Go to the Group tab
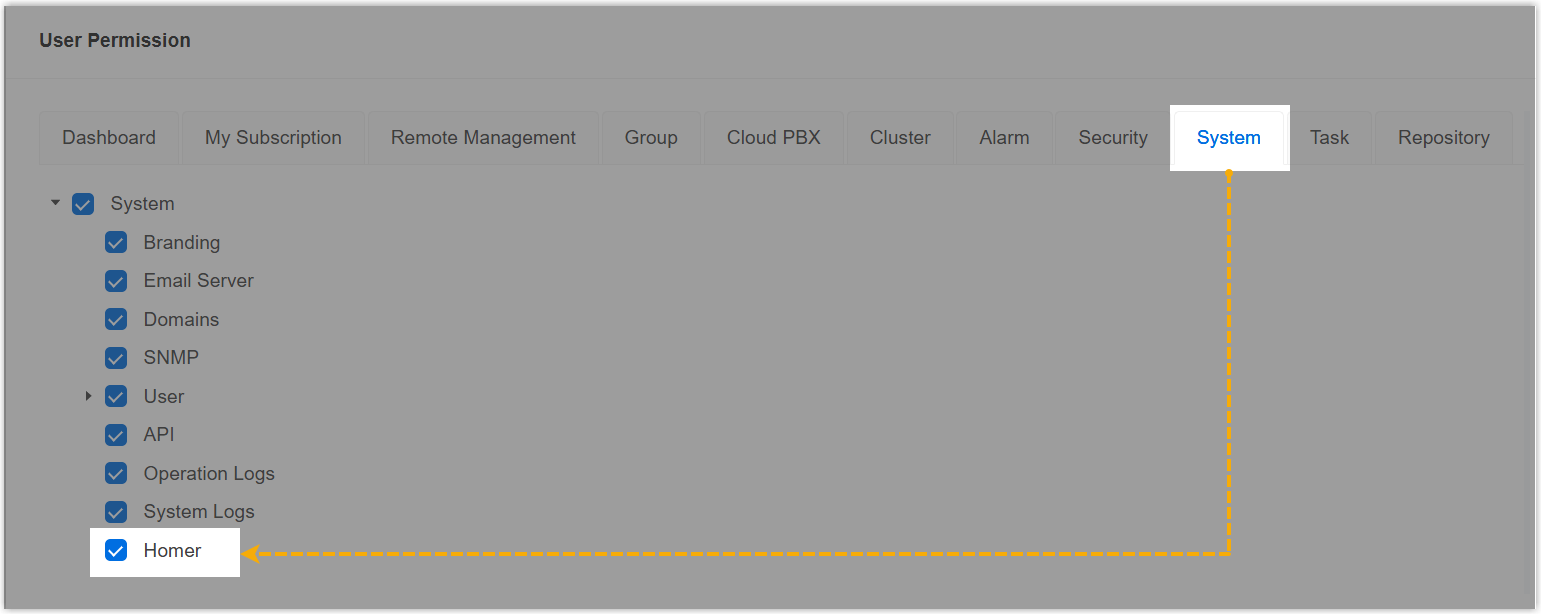This screenshot has width=1542, height=616. coord(651,138)
